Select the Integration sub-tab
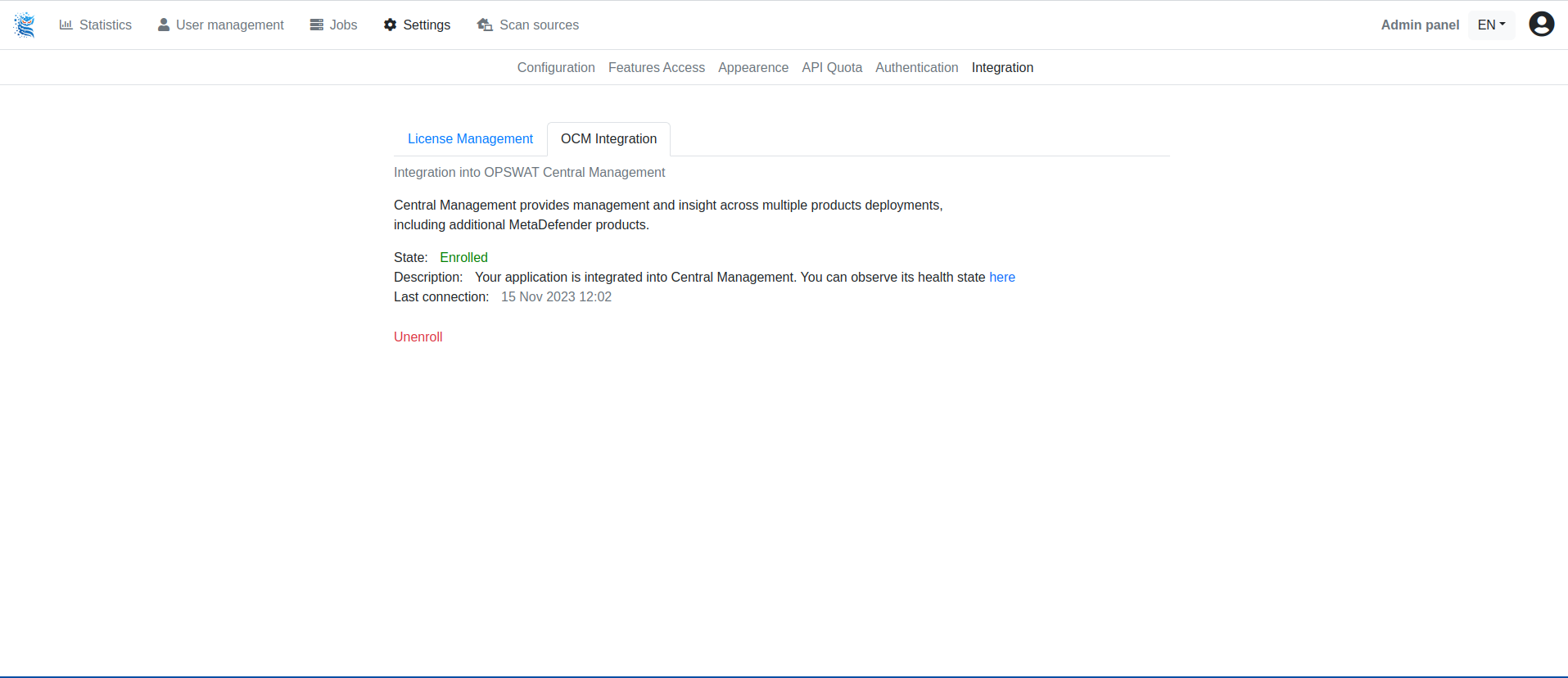Viewport: 1568px width, 678px height. coord(1002,67)
